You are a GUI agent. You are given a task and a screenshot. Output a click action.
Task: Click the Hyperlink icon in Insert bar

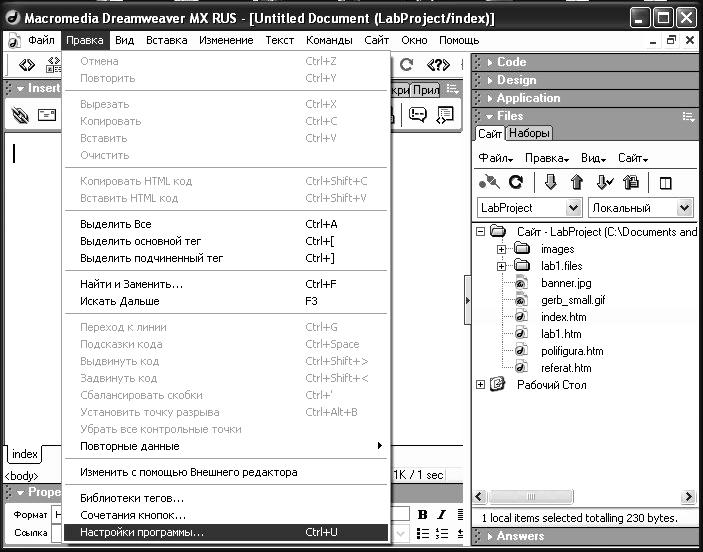20,116
